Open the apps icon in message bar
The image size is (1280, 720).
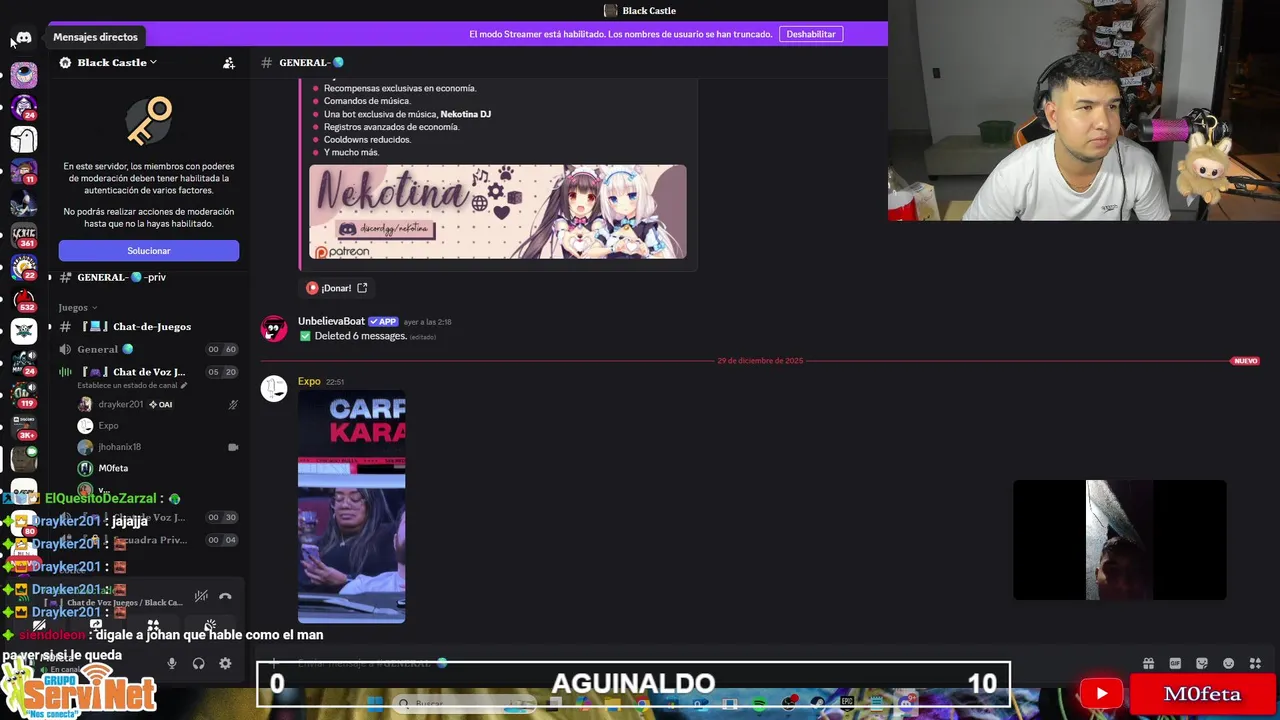(1255, 663)
